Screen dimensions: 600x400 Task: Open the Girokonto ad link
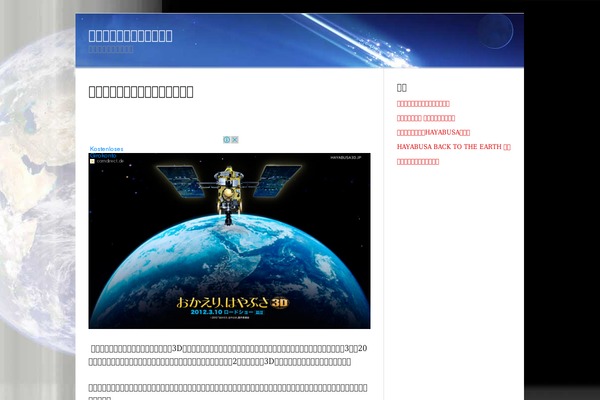tap(103, 156)
